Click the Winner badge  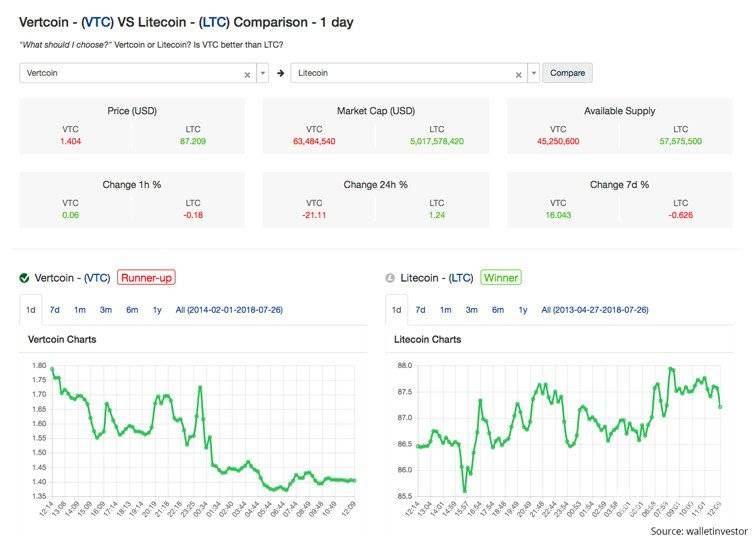point(501,278)
